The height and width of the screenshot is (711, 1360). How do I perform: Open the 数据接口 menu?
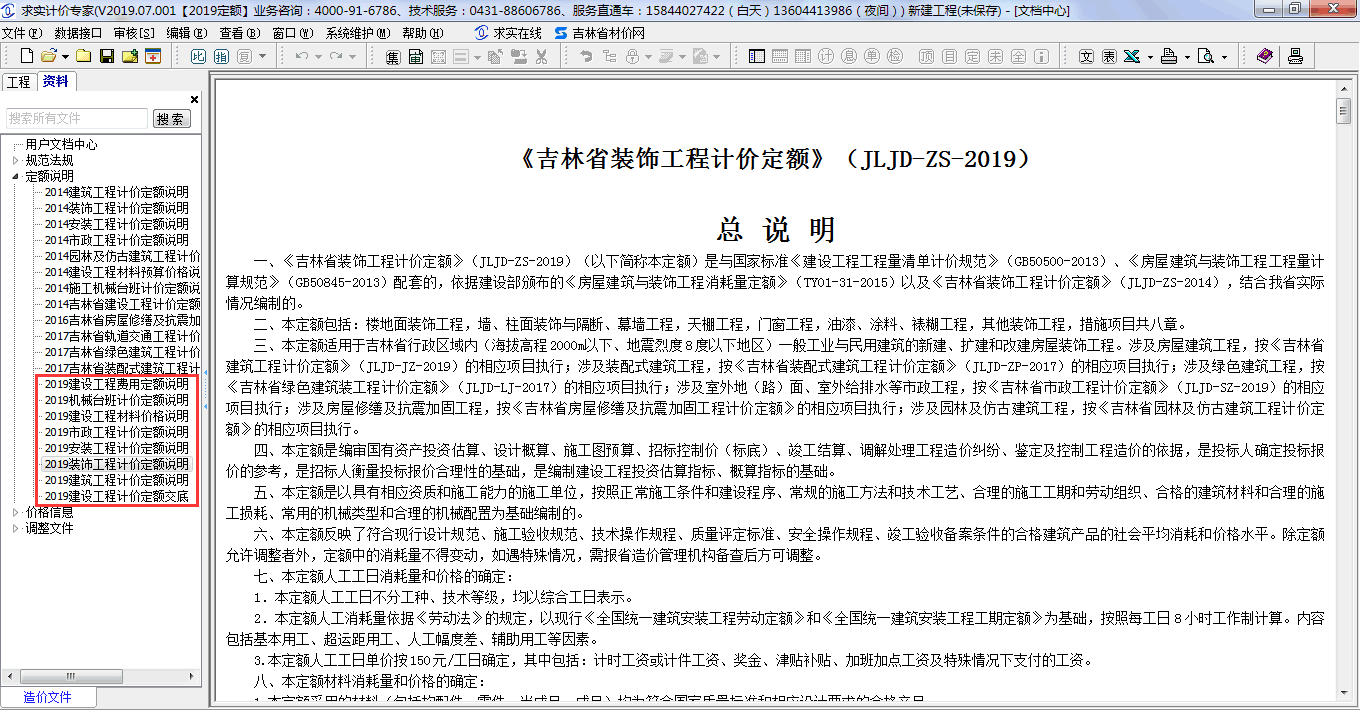(x=78, y=33)
